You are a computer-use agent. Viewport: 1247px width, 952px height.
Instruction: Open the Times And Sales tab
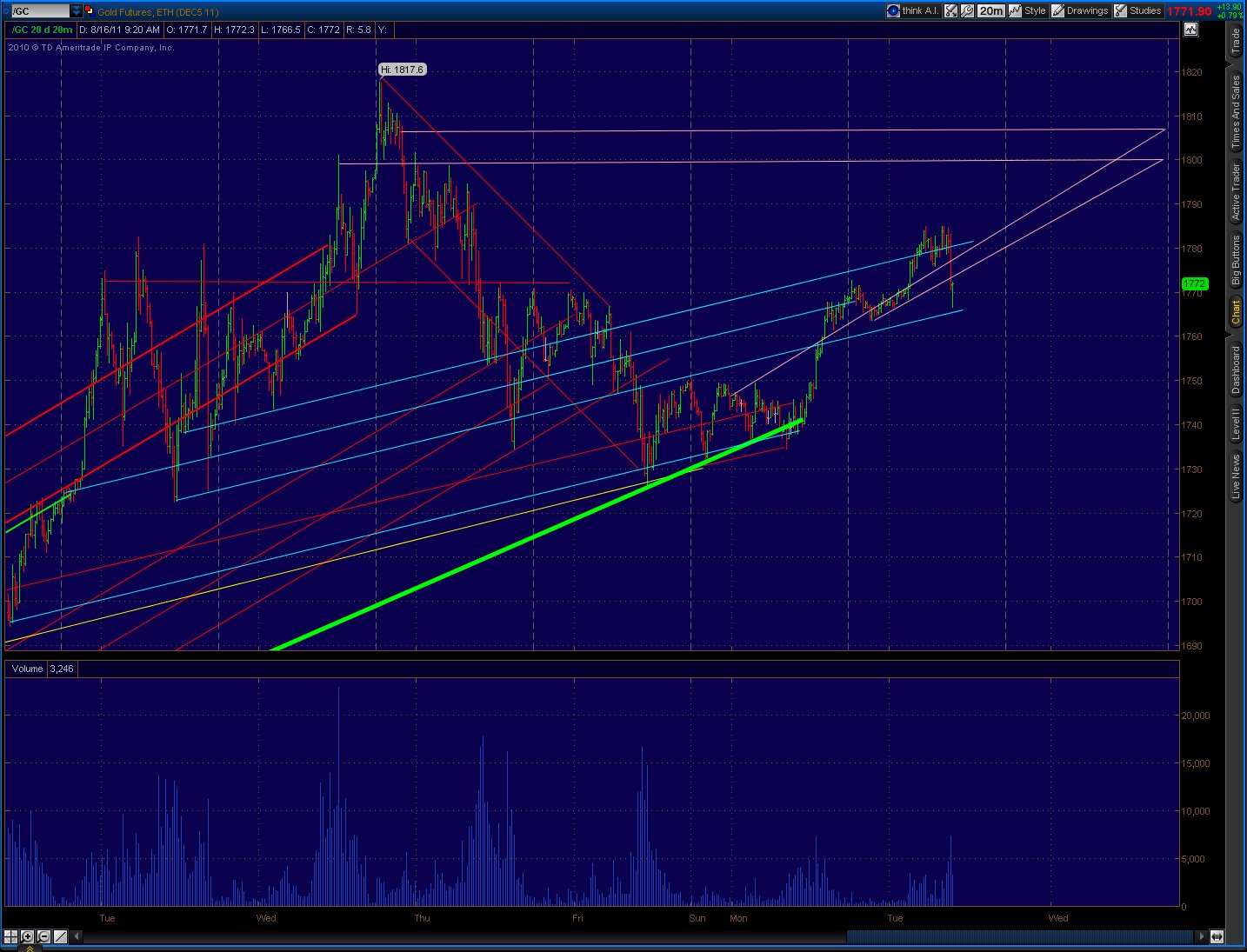pos(1236,113)
